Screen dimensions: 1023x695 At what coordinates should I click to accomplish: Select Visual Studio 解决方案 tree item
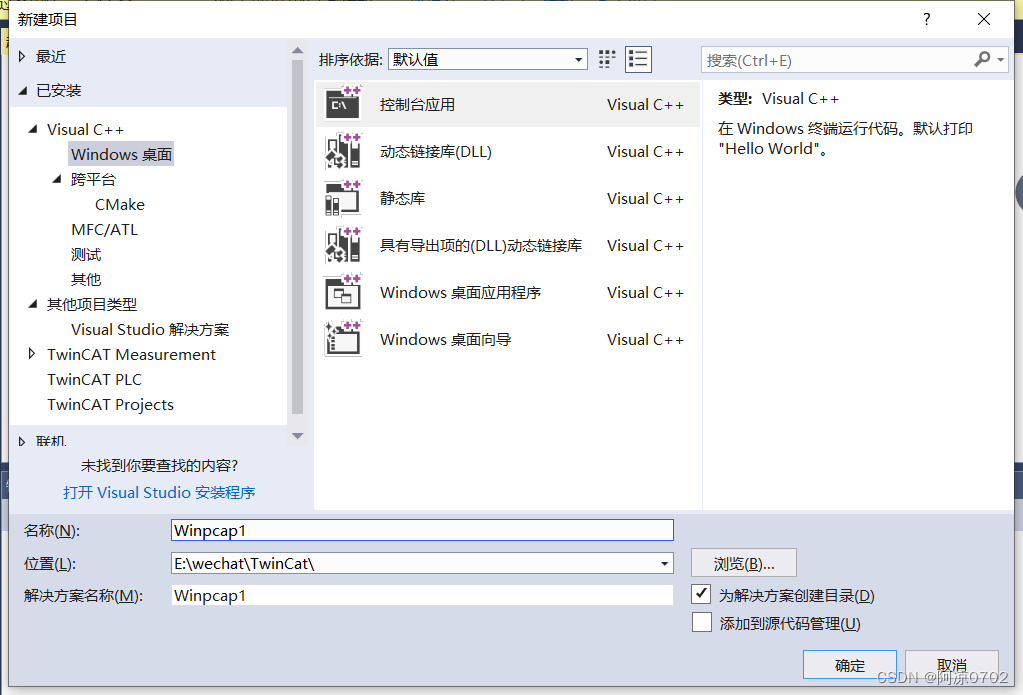tap(150, 329)
